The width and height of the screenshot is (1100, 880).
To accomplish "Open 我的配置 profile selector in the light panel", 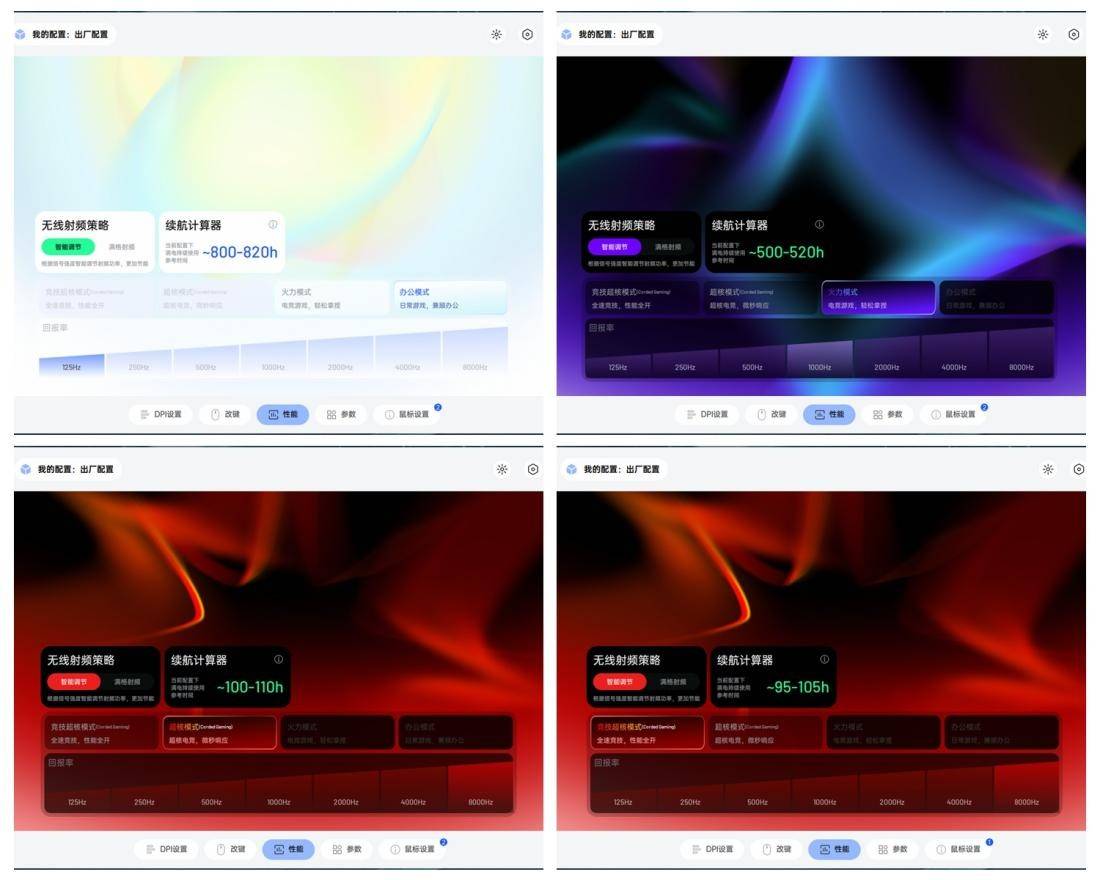I will point(70,34).
